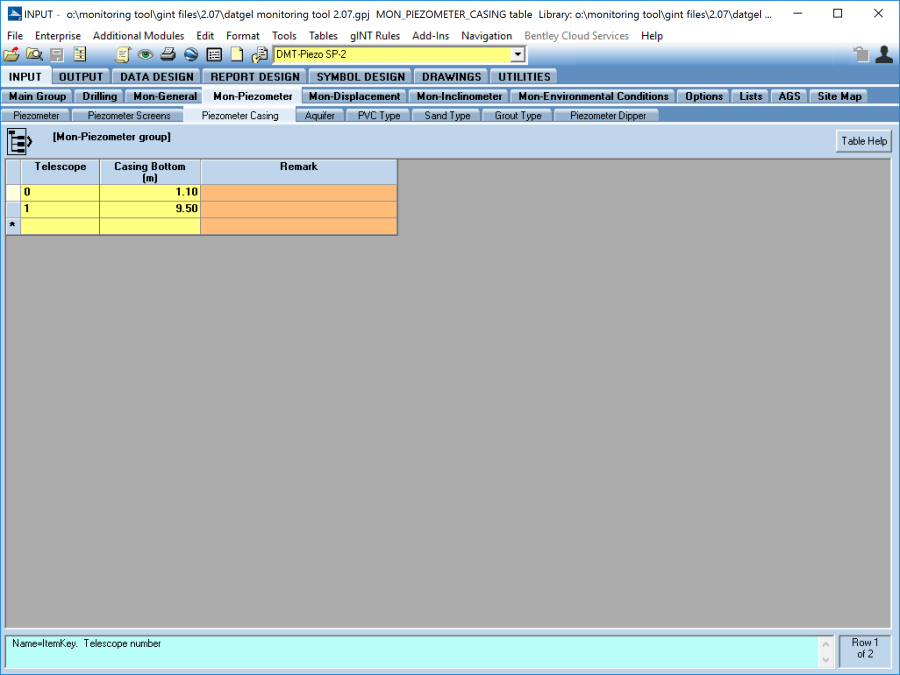Click the Table Help button
This screenshot has height=675, width=900.
(862, 141)
